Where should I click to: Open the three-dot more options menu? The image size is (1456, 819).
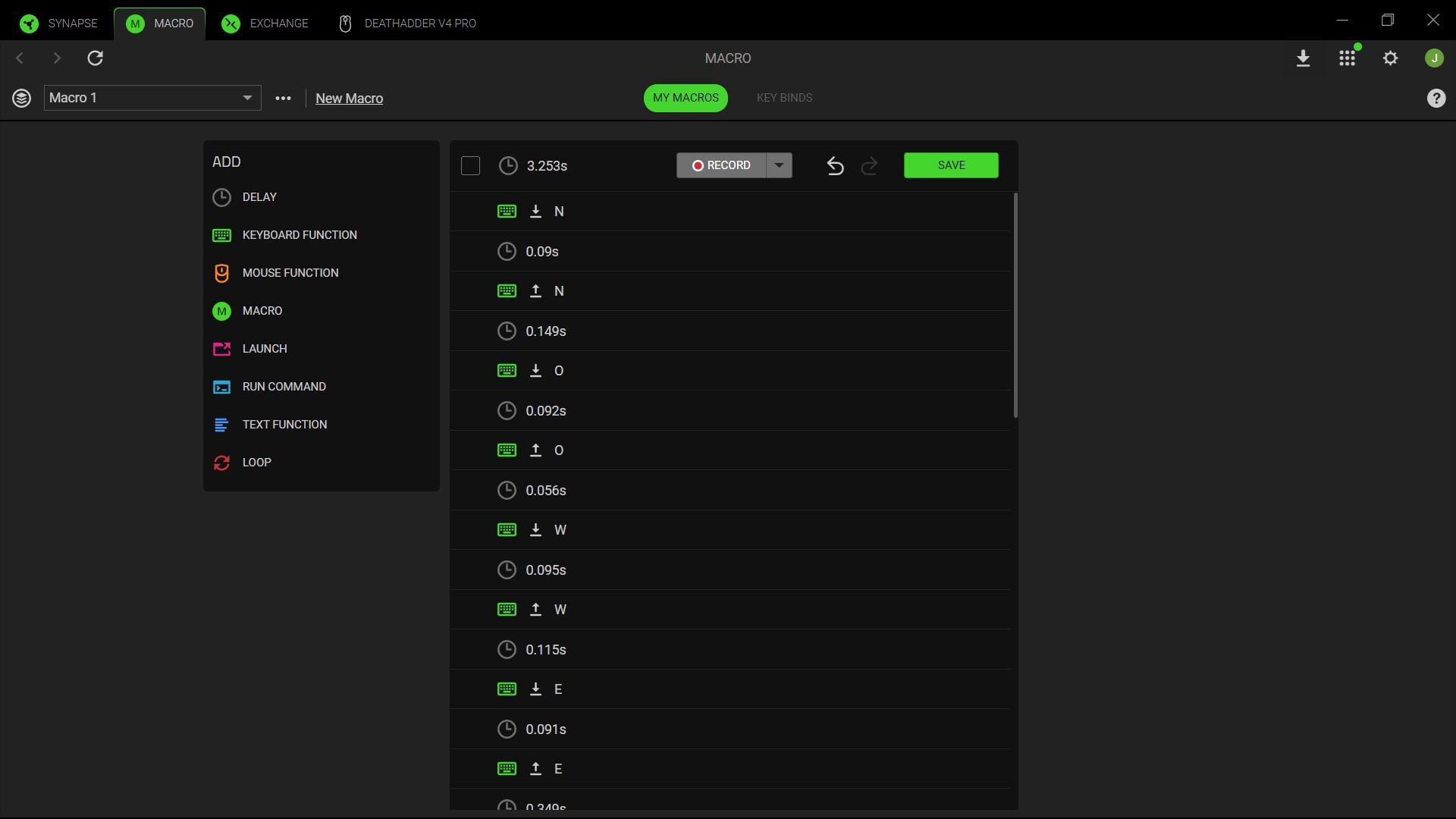[283, 98]
